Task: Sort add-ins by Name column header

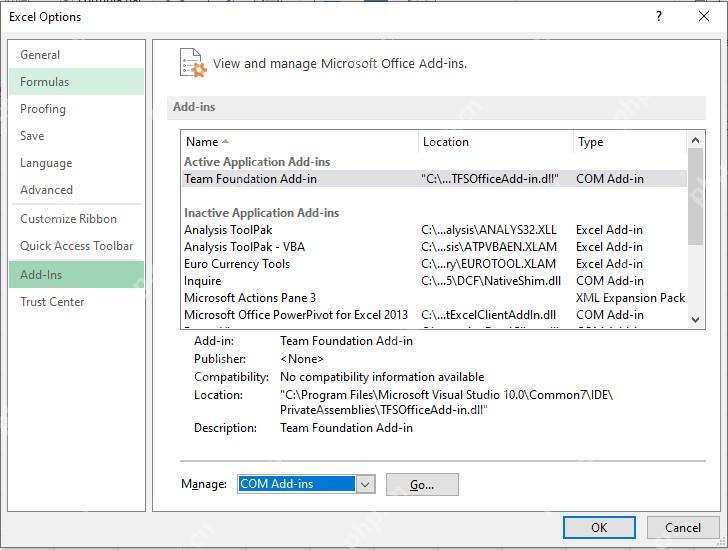Action: tap(299, 142)
